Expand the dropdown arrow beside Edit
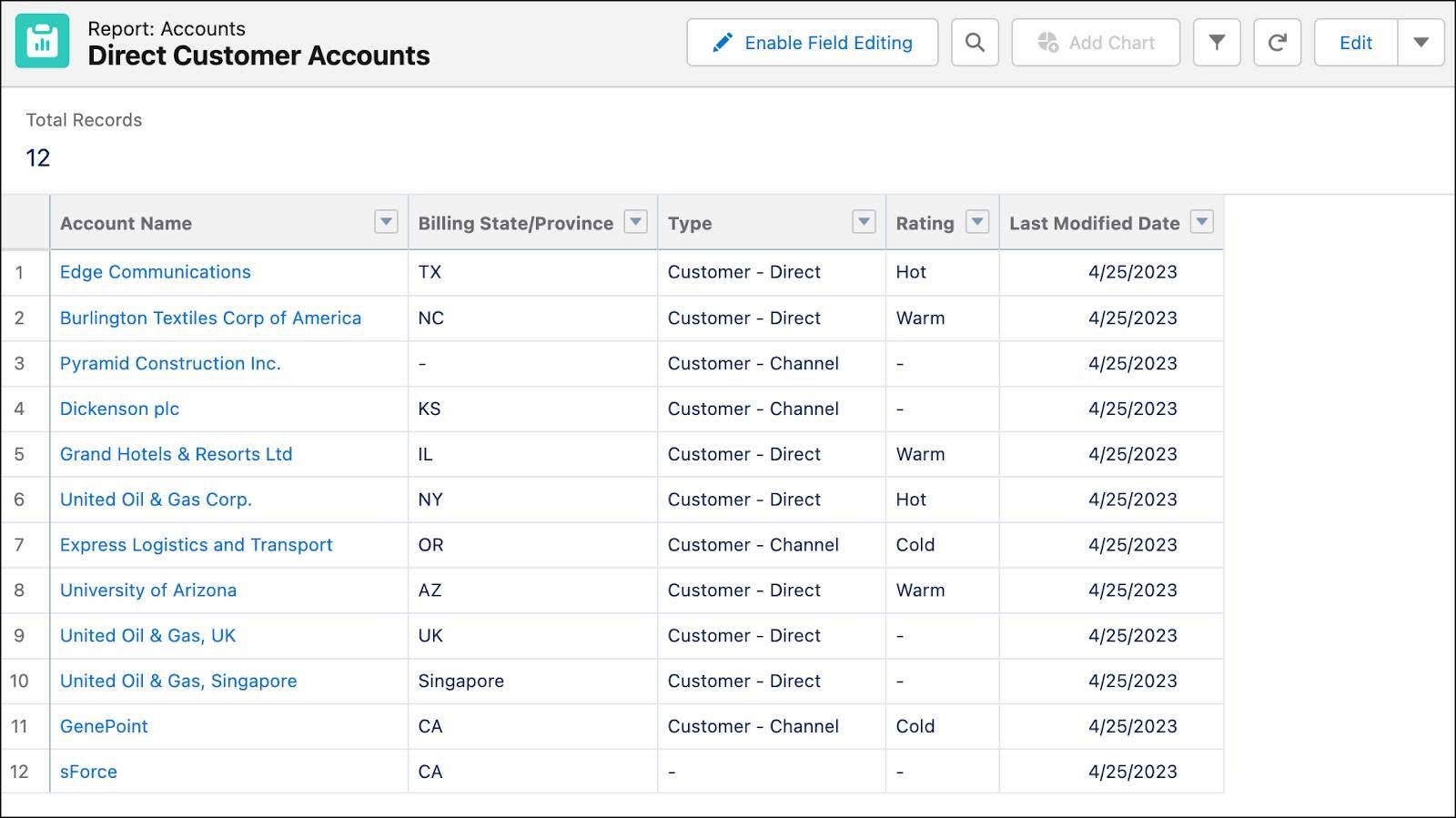This screenshot has height=818, width=1456. [1421, 43]
